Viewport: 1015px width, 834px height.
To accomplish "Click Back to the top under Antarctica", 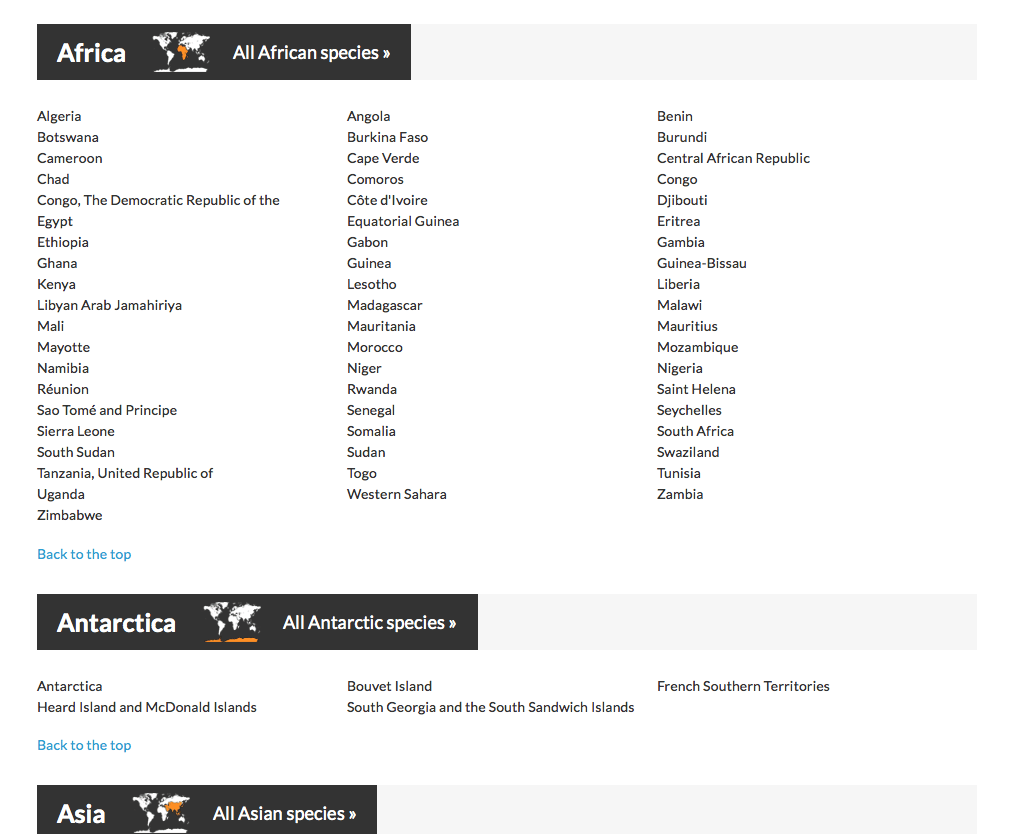I will pos(84,745).
